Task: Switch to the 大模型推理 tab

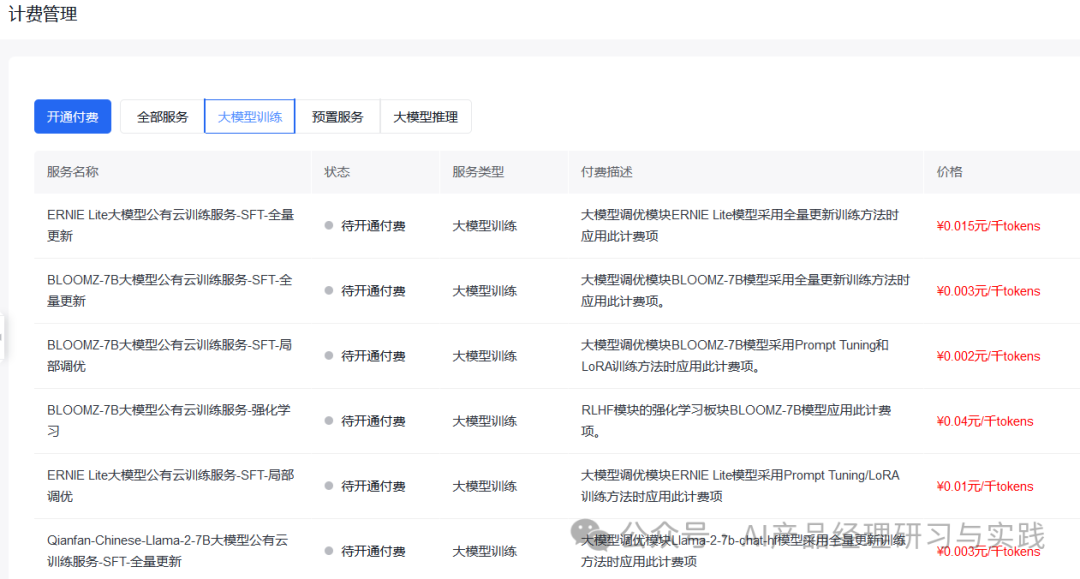Action: tap(426, 117)
